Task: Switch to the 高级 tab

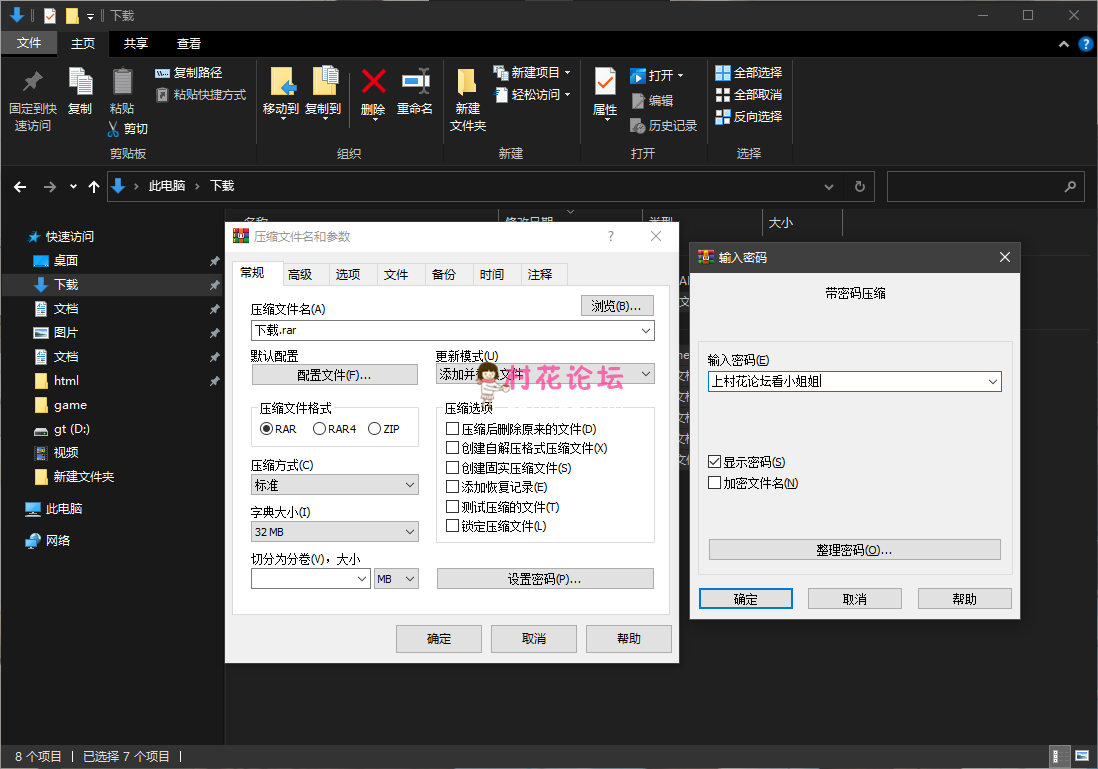Action: click(300, 275)
